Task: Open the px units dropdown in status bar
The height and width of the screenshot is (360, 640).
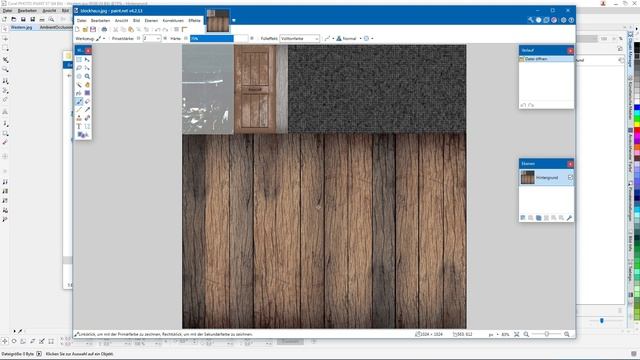Action: pyautogui.click(x=493, y=334)
